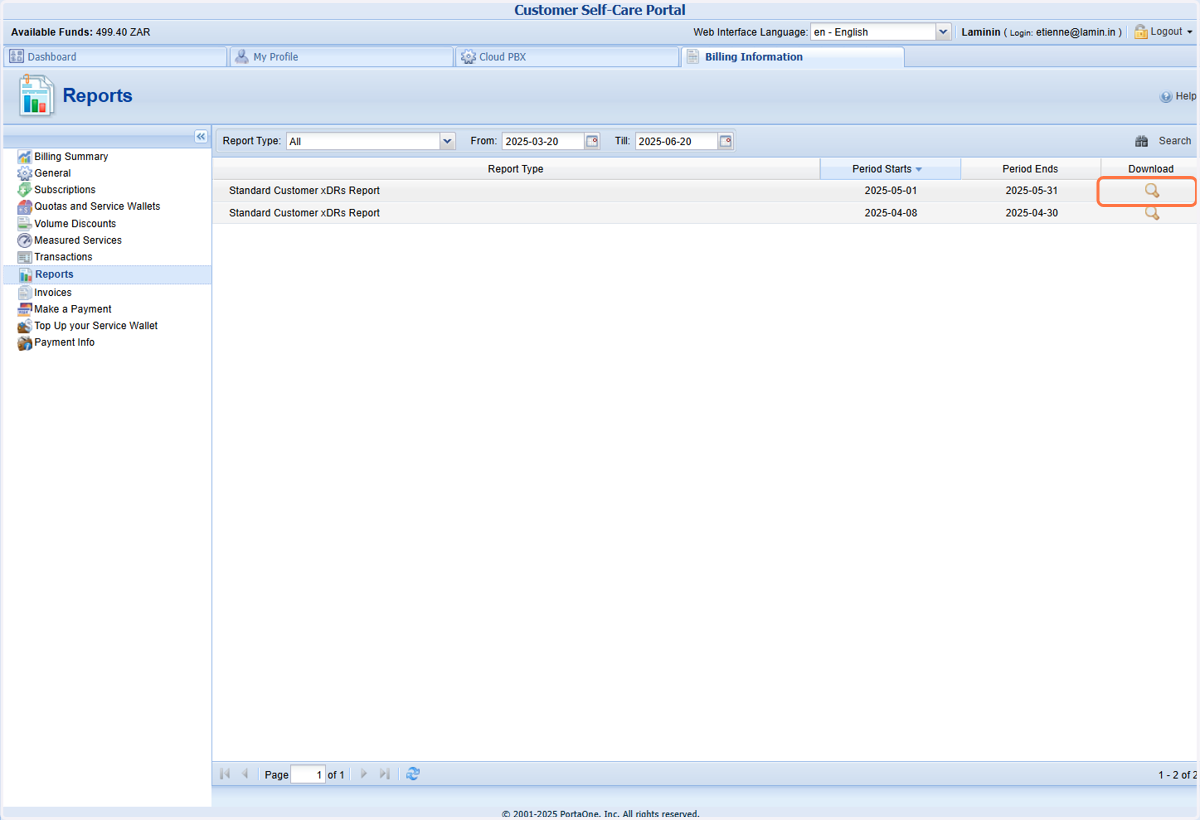
Task: Refresh the reports grid
Action: point(413,774)
